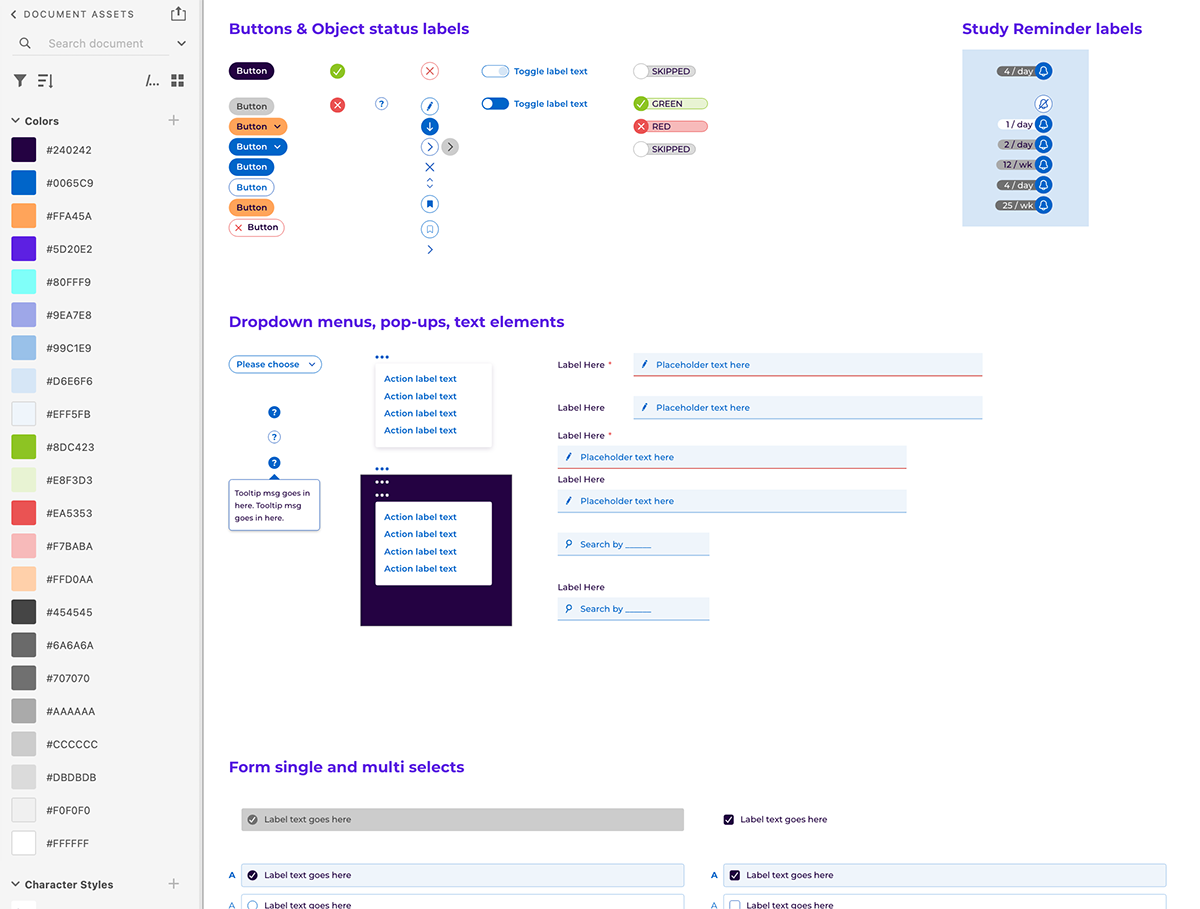1200x909 pixels.
Task: Toggle the light blue switch
Action: pos(495,71)
